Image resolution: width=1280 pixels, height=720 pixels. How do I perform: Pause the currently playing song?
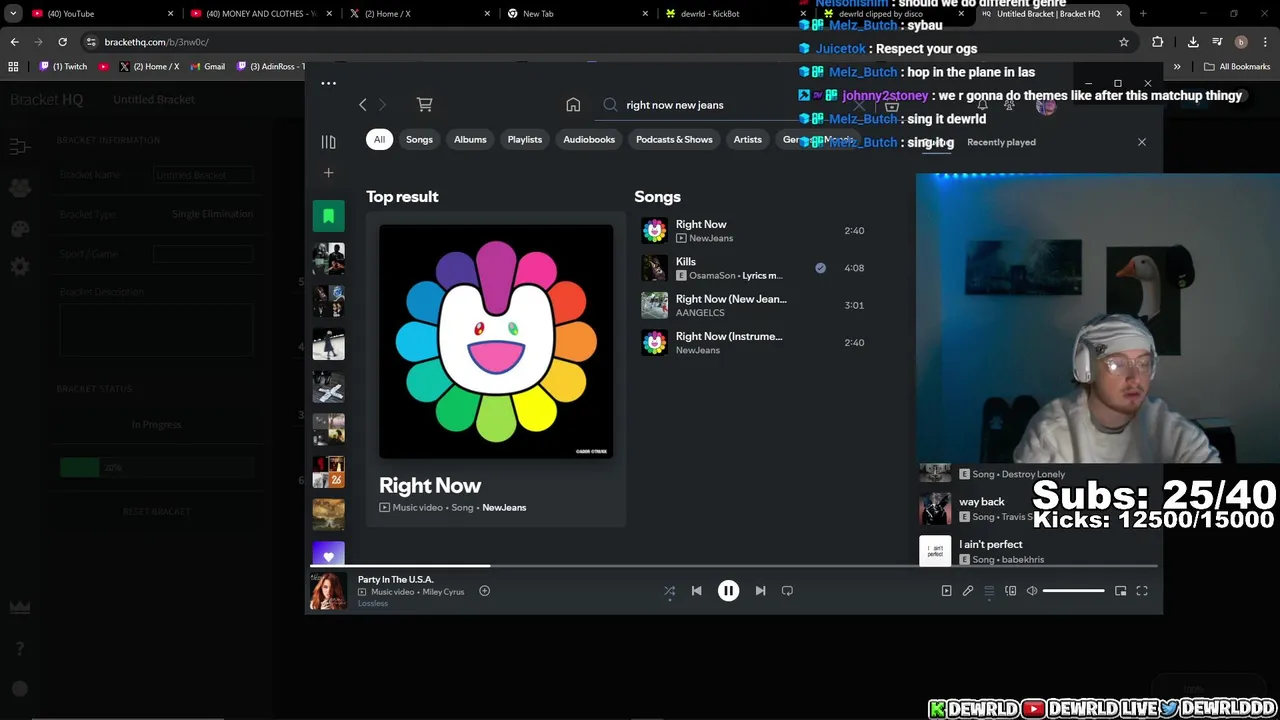click(728, 591)
